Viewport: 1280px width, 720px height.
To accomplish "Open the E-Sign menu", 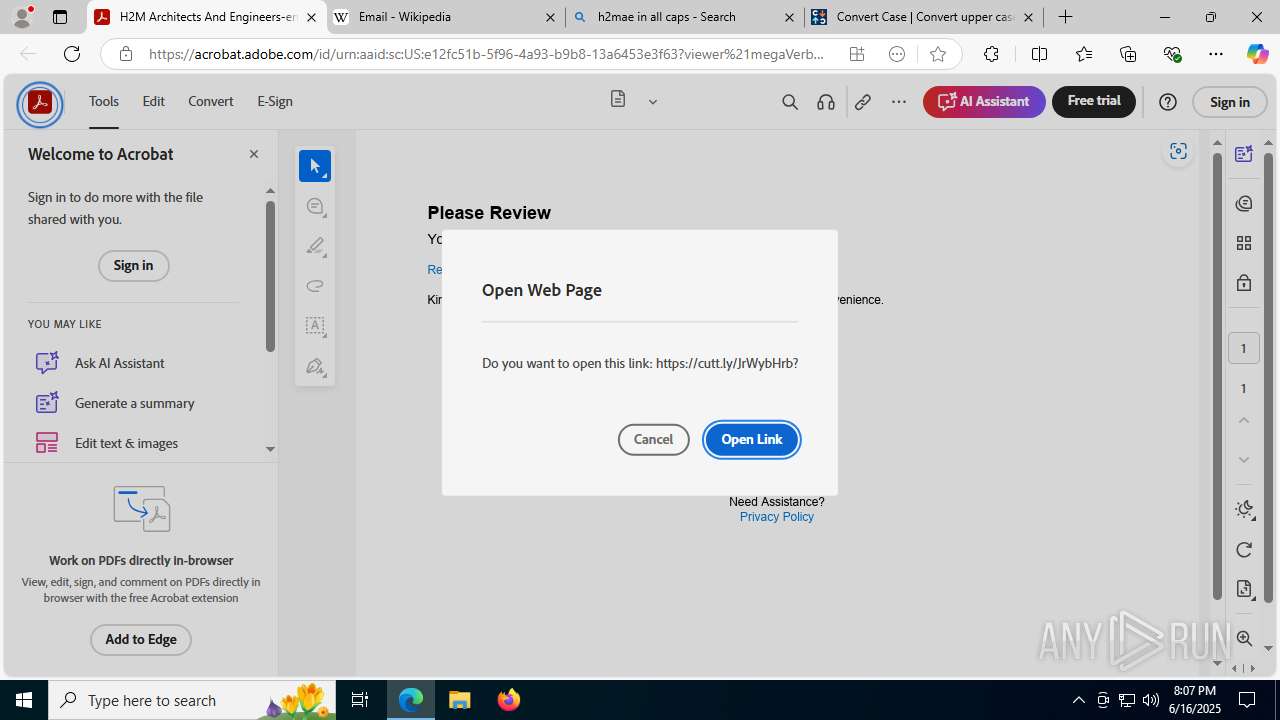I will [275, 101].
